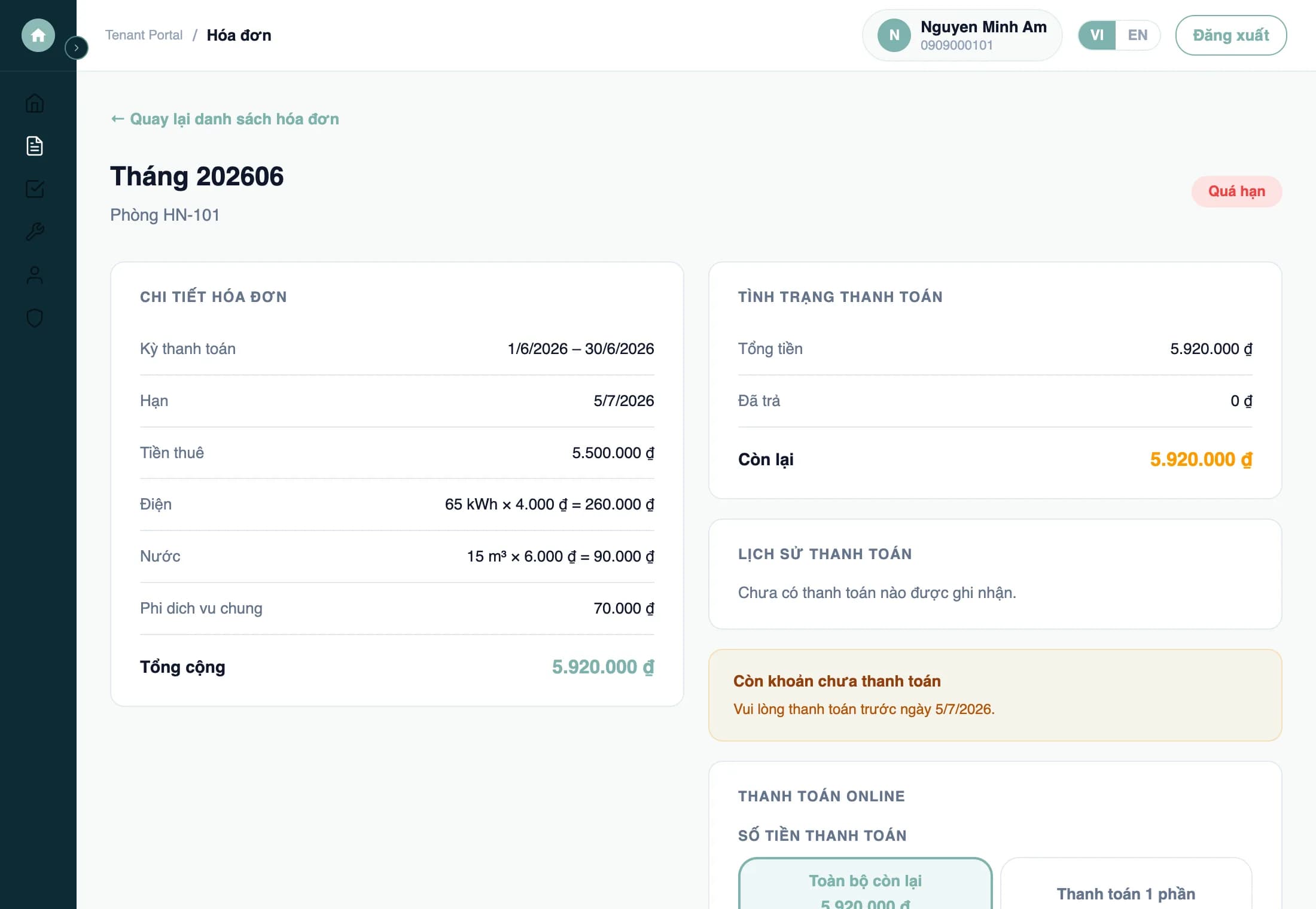The width and height of the screenshot is (1316, 909).
Task: Click the CHI TIẾT HÓA ĐƠN section header
Action: (214, 297)
